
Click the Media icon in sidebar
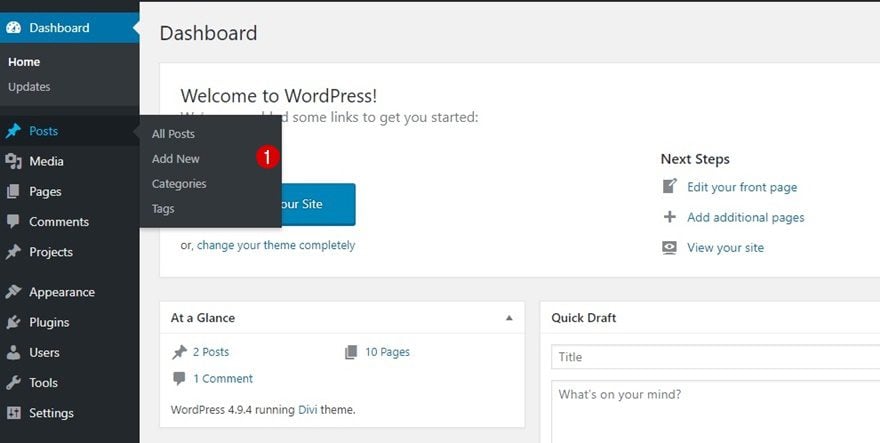click(13, 161)
